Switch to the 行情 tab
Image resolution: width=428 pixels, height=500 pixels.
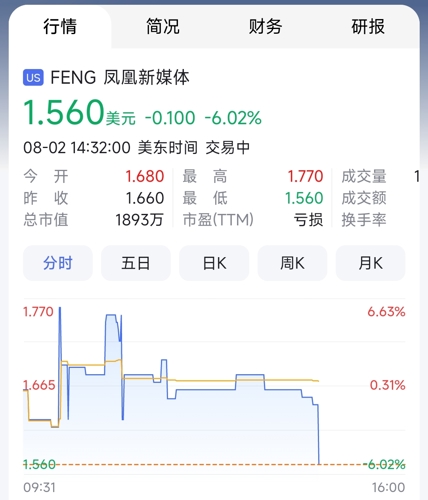(60, 26)
